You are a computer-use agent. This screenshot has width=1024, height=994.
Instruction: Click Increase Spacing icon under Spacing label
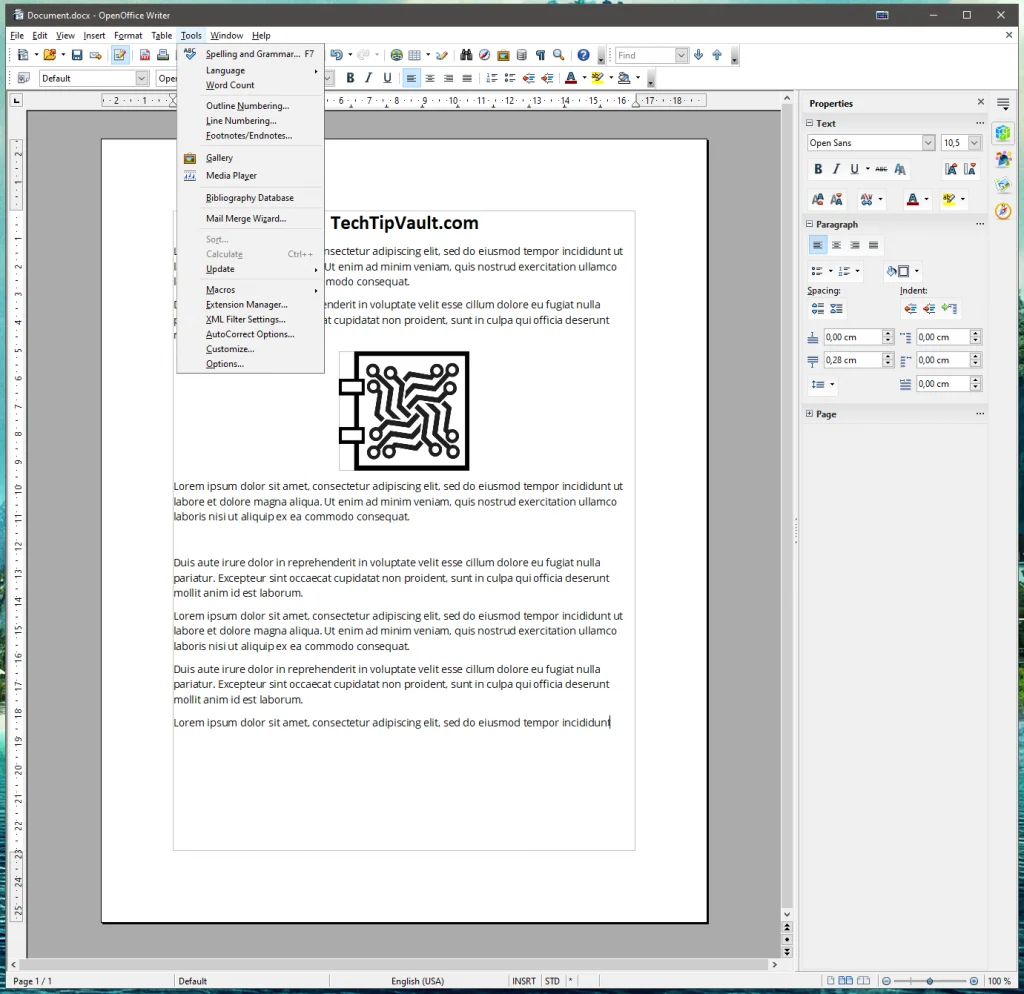pos(818,309)
